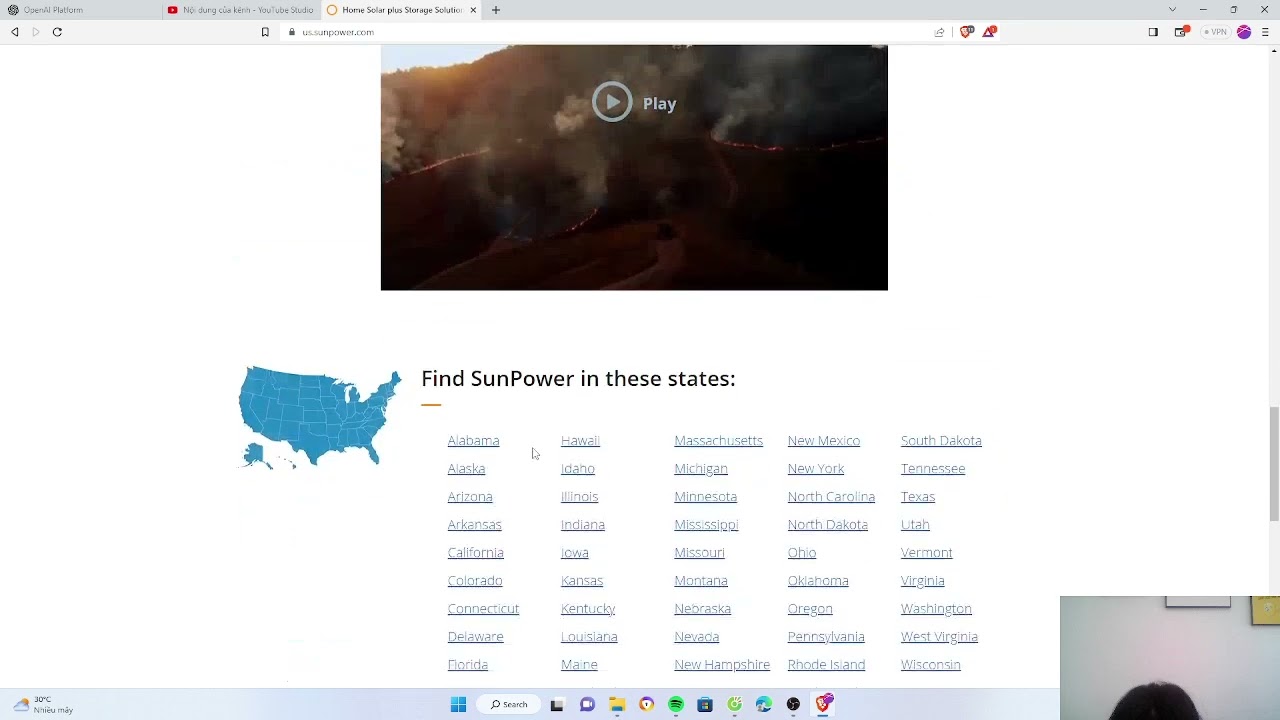Open the Arizona state link

pyautogui.click(x=470, y=496)
